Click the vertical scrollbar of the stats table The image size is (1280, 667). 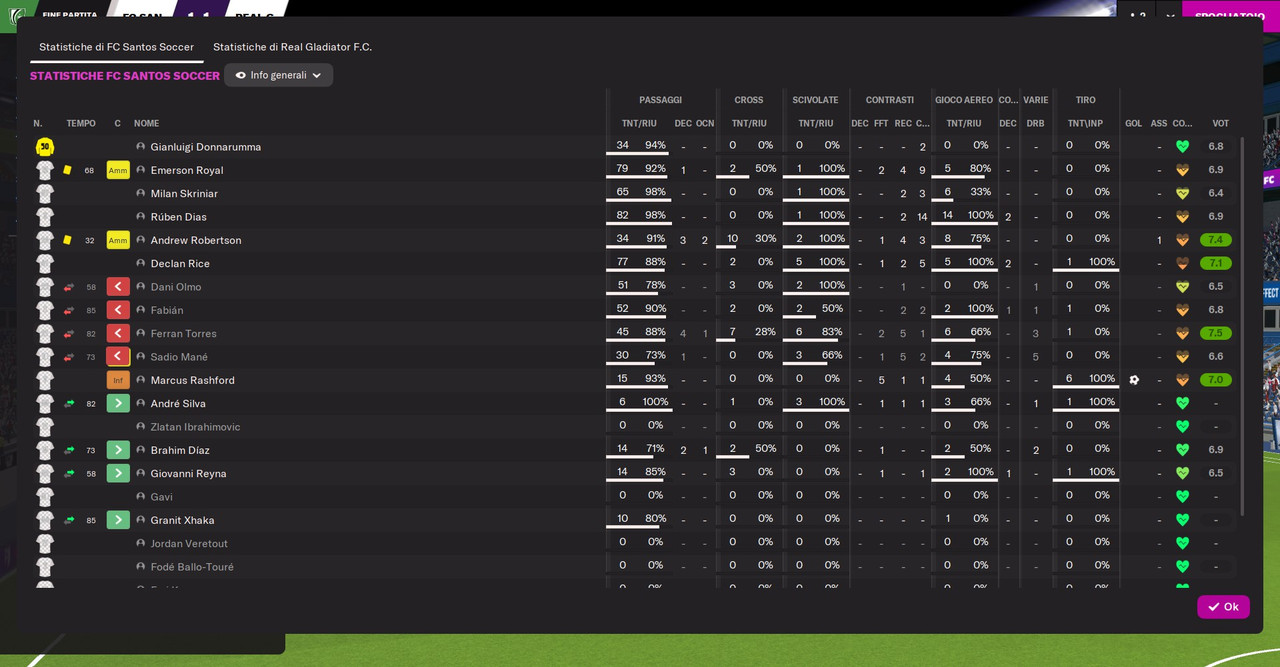click(1243, 326)
